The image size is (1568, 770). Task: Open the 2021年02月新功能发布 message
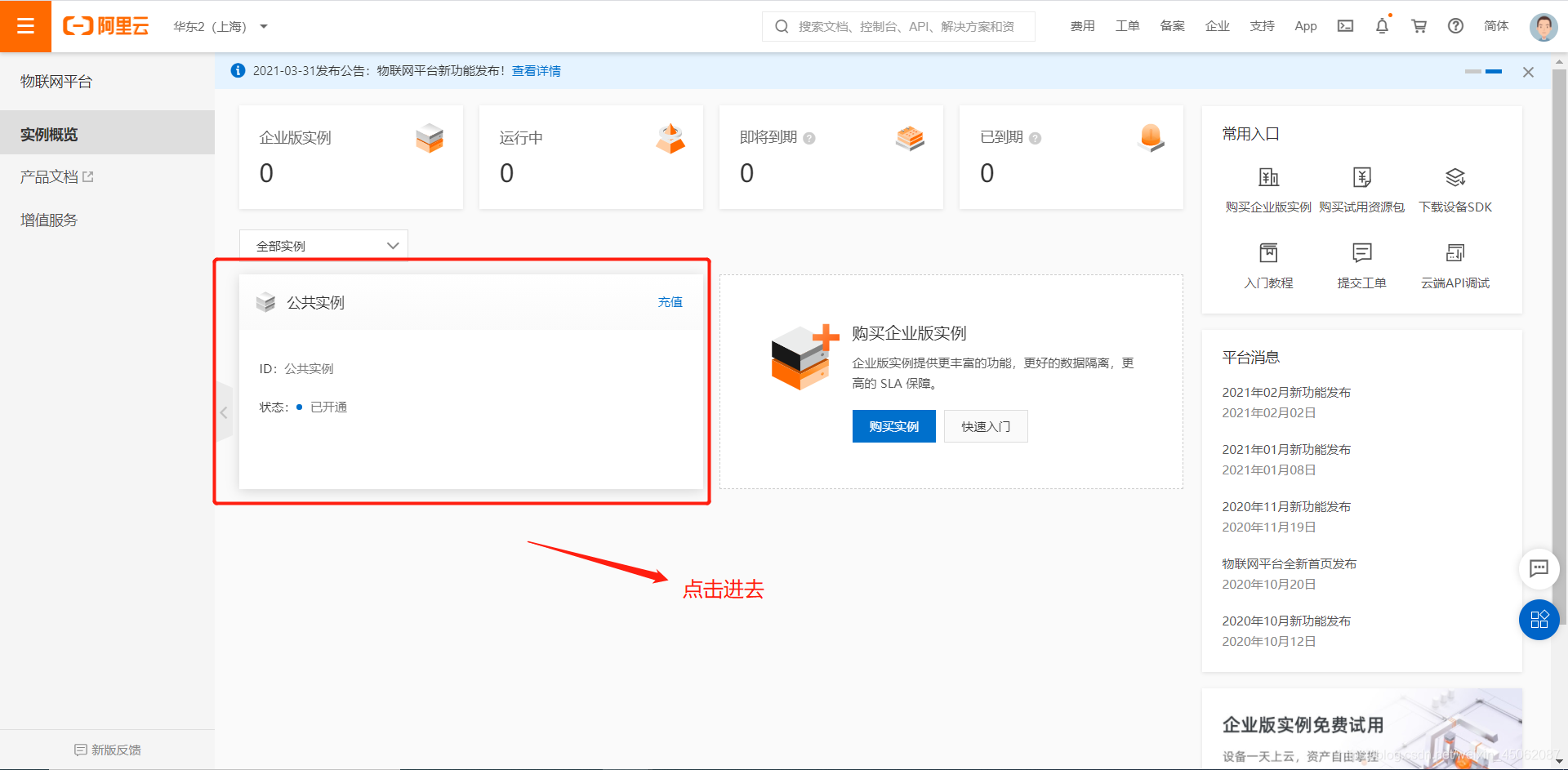pyautogui.click(x=1286, y=393)
